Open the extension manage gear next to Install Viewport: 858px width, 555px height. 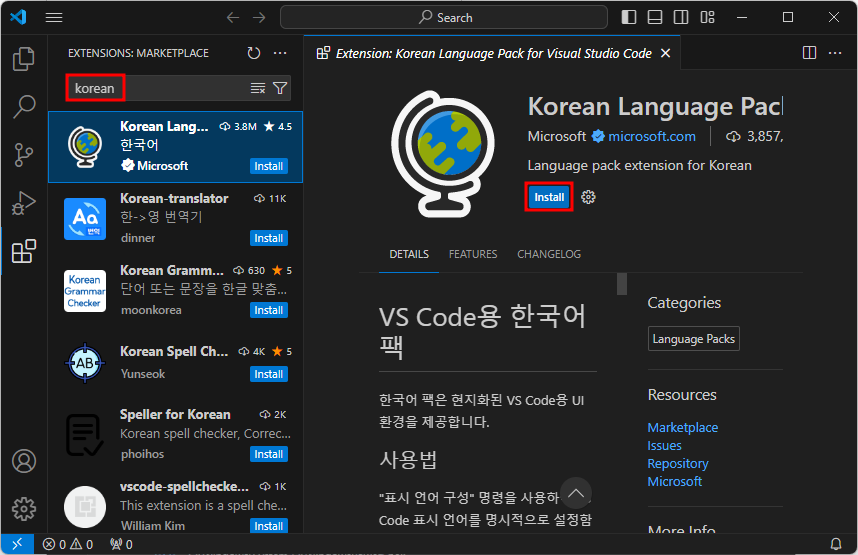588,197
